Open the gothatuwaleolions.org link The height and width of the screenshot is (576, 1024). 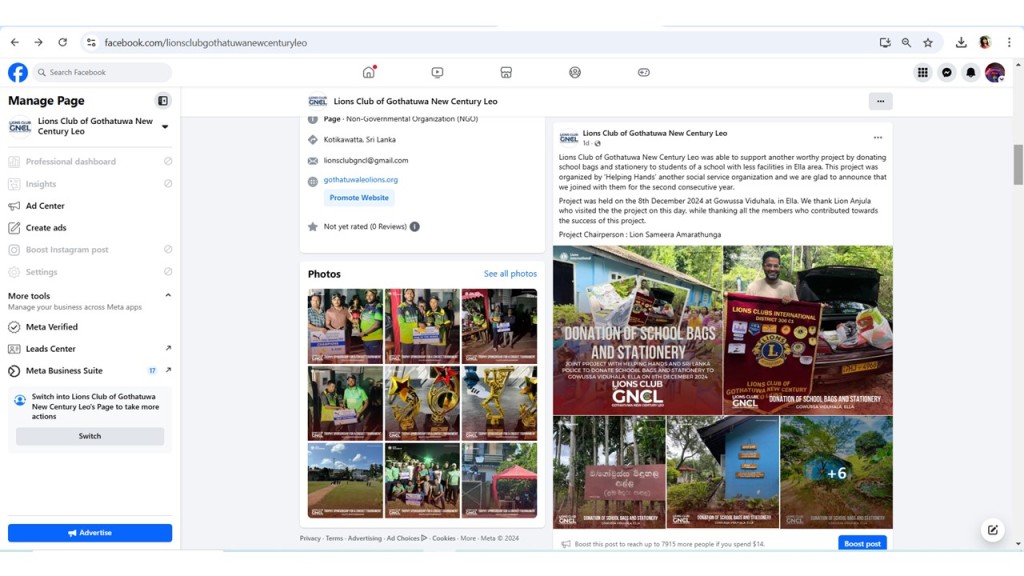[360, 180]
